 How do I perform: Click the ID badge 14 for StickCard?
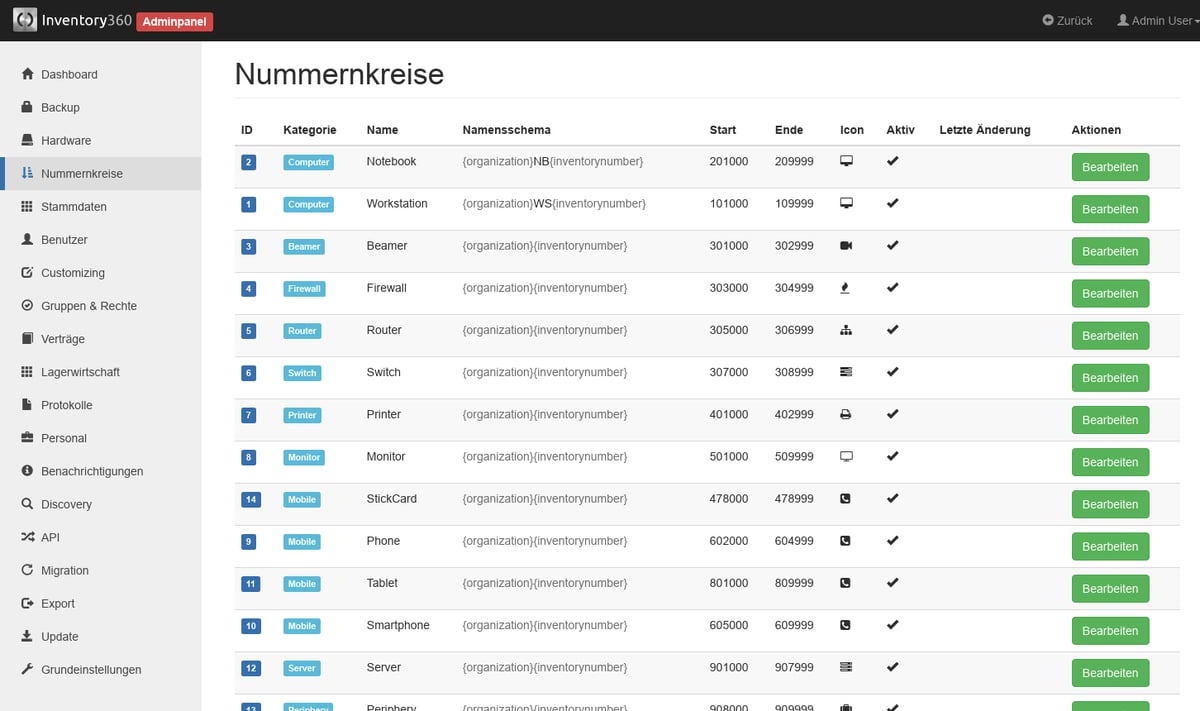(250, 499)
